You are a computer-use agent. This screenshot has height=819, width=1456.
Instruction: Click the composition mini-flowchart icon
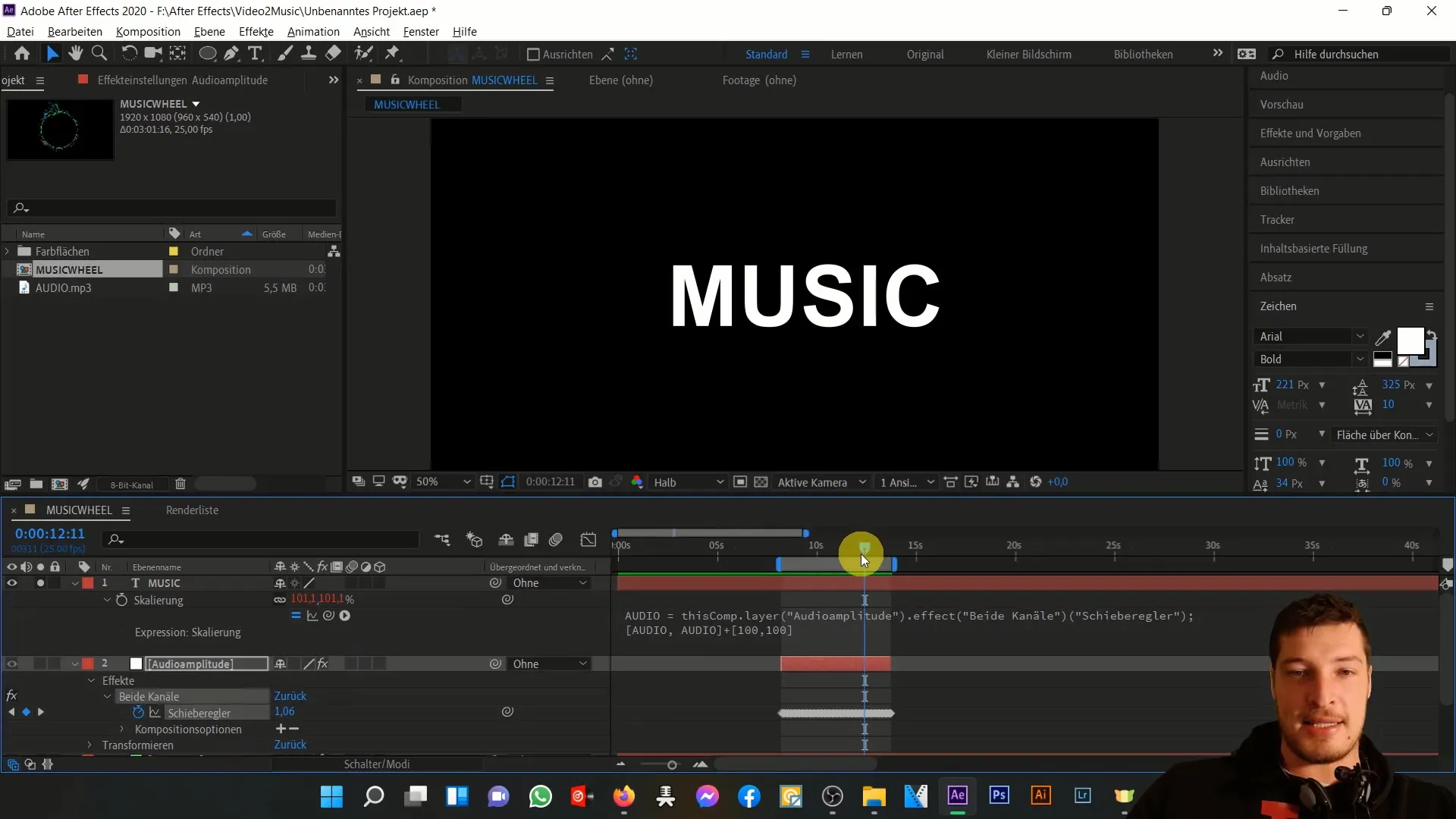(442, 539)
